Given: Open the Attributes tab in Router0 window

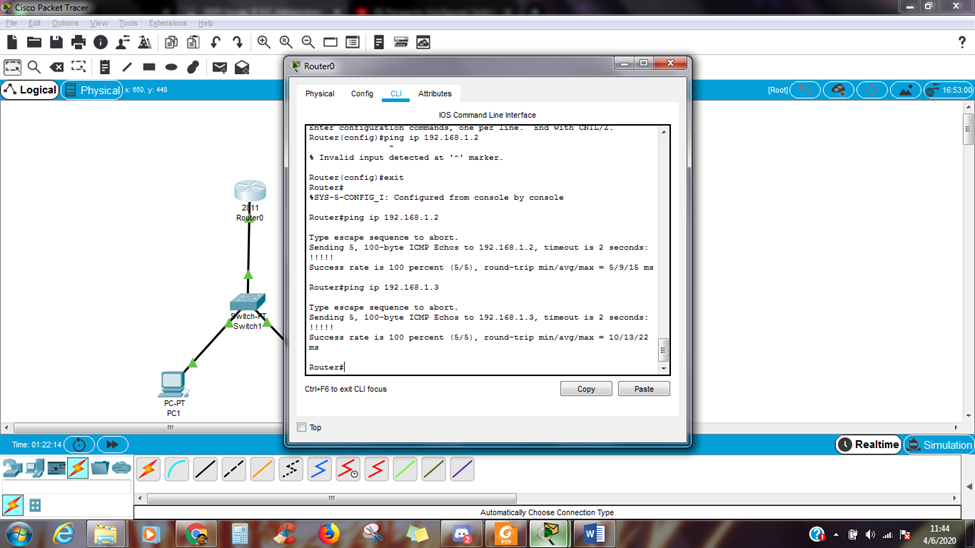Looking at the screenshot, I should 435,93.
